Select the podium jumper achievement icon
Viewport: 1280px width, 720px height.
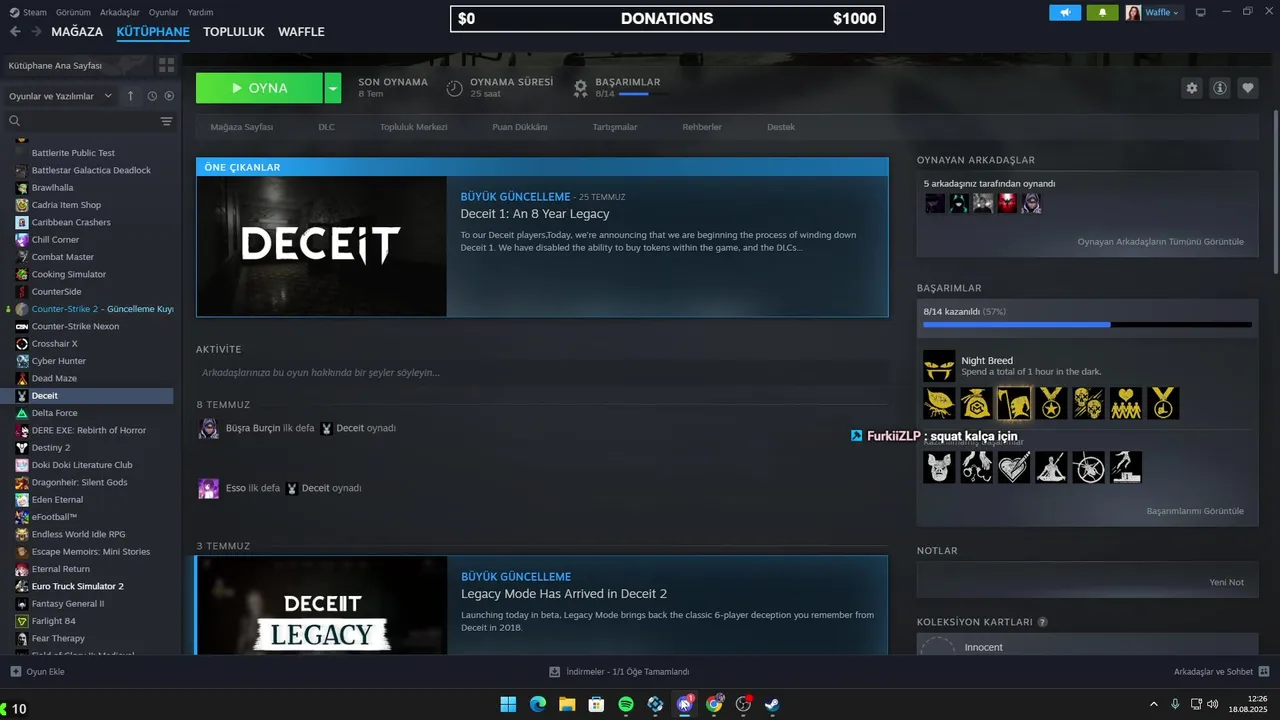tap(1126, 467)
